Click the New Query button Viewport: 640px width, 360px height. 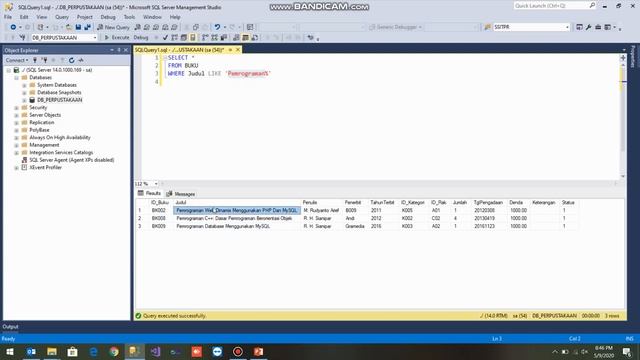(x=113, y=27)
